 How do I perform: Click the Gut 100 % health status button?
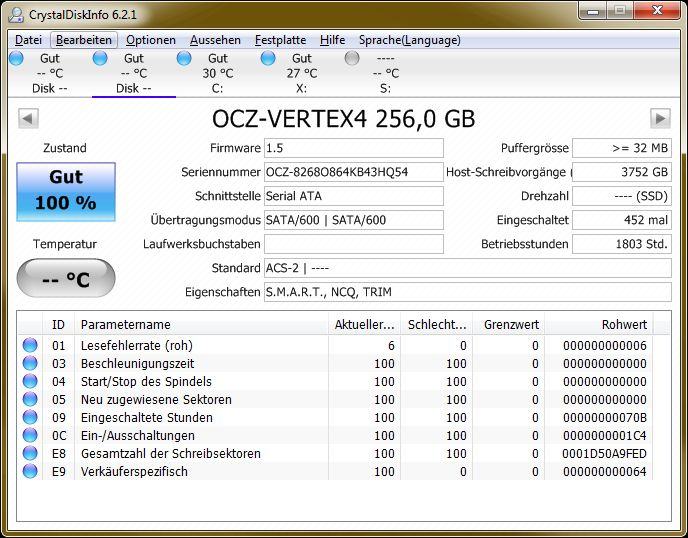pyautogui.click(x=66, y=192)
